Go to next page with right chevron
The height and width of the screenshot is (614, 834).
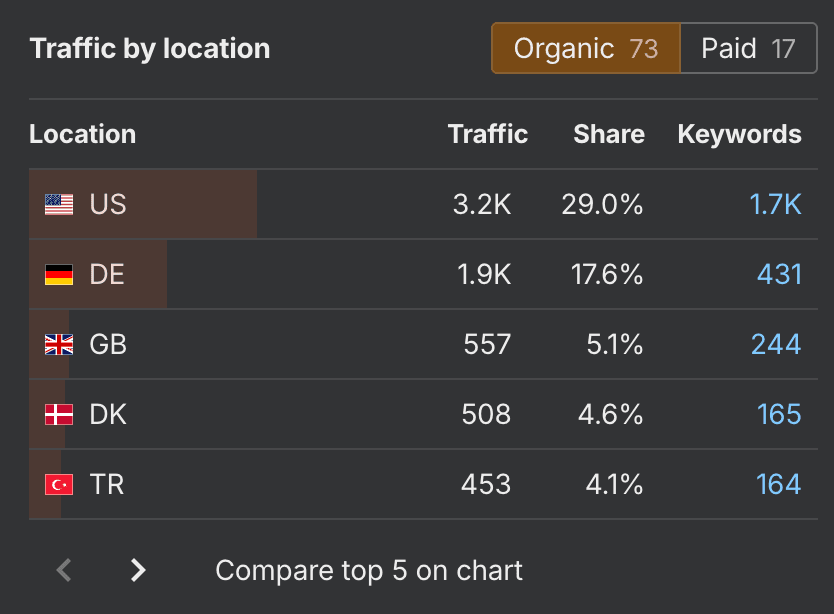coord(138,570)
